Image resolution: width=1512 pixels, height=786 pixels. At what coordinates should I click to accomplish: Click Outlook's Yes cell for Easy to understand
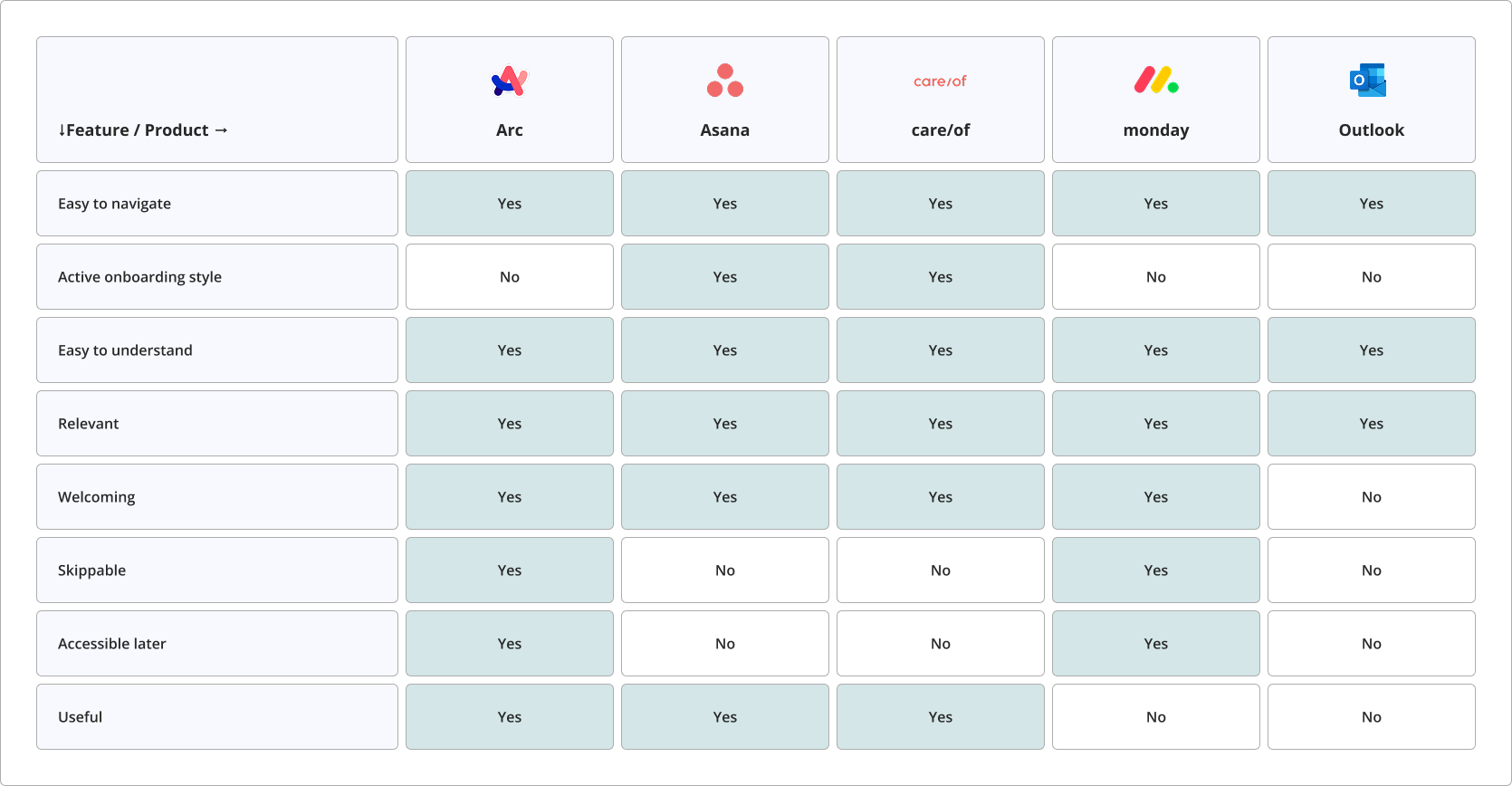[1372, 350]
